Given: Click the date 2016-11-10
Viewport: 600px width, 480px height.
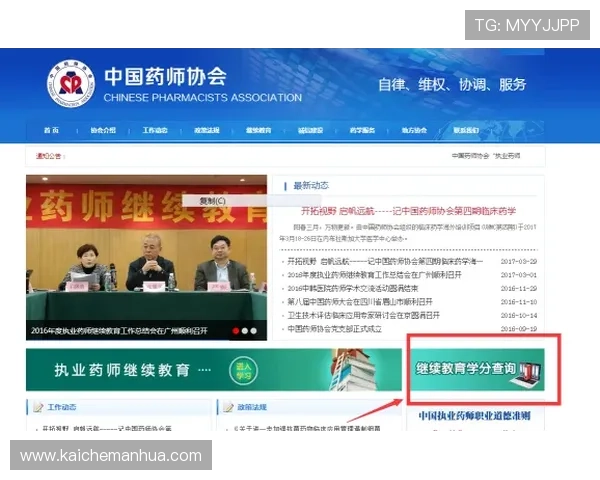Looking at the screenshot, I should click(x=519, y=302).
